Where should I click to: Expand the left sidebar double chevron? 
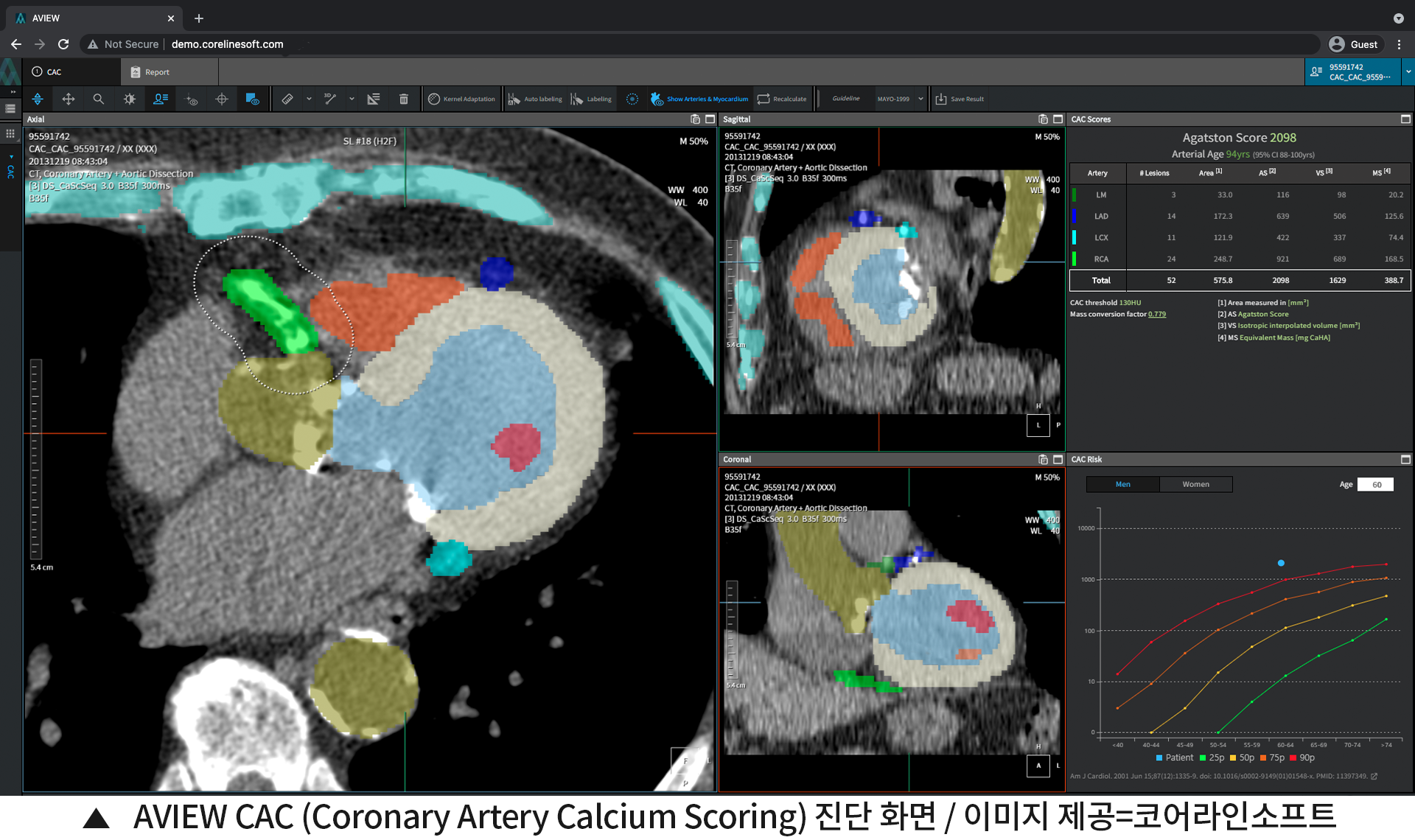click(12, 92)
